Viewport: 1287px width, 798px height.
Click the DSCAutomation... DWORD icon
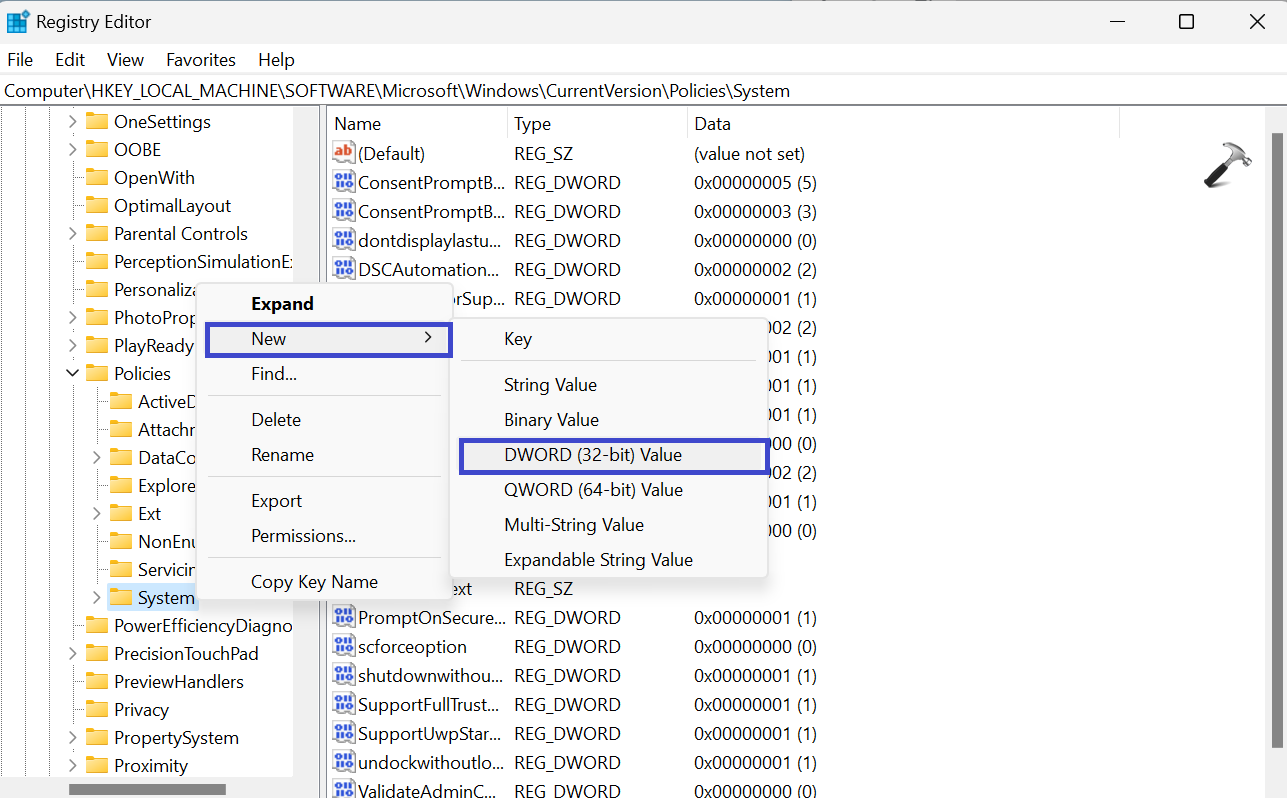click(344, 269)
